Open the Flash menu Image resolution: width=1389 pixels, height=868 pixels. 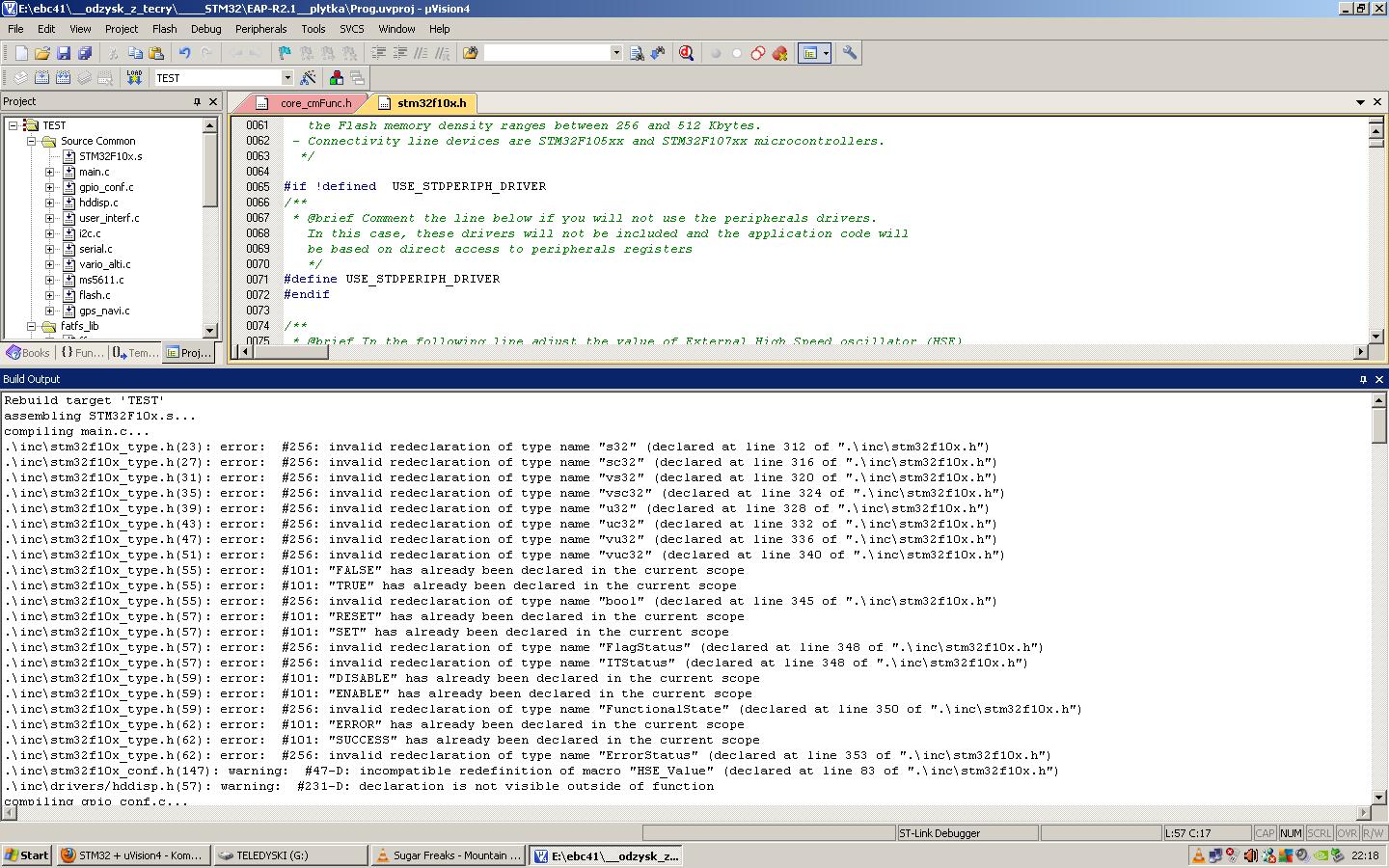[x=164, y=29]
